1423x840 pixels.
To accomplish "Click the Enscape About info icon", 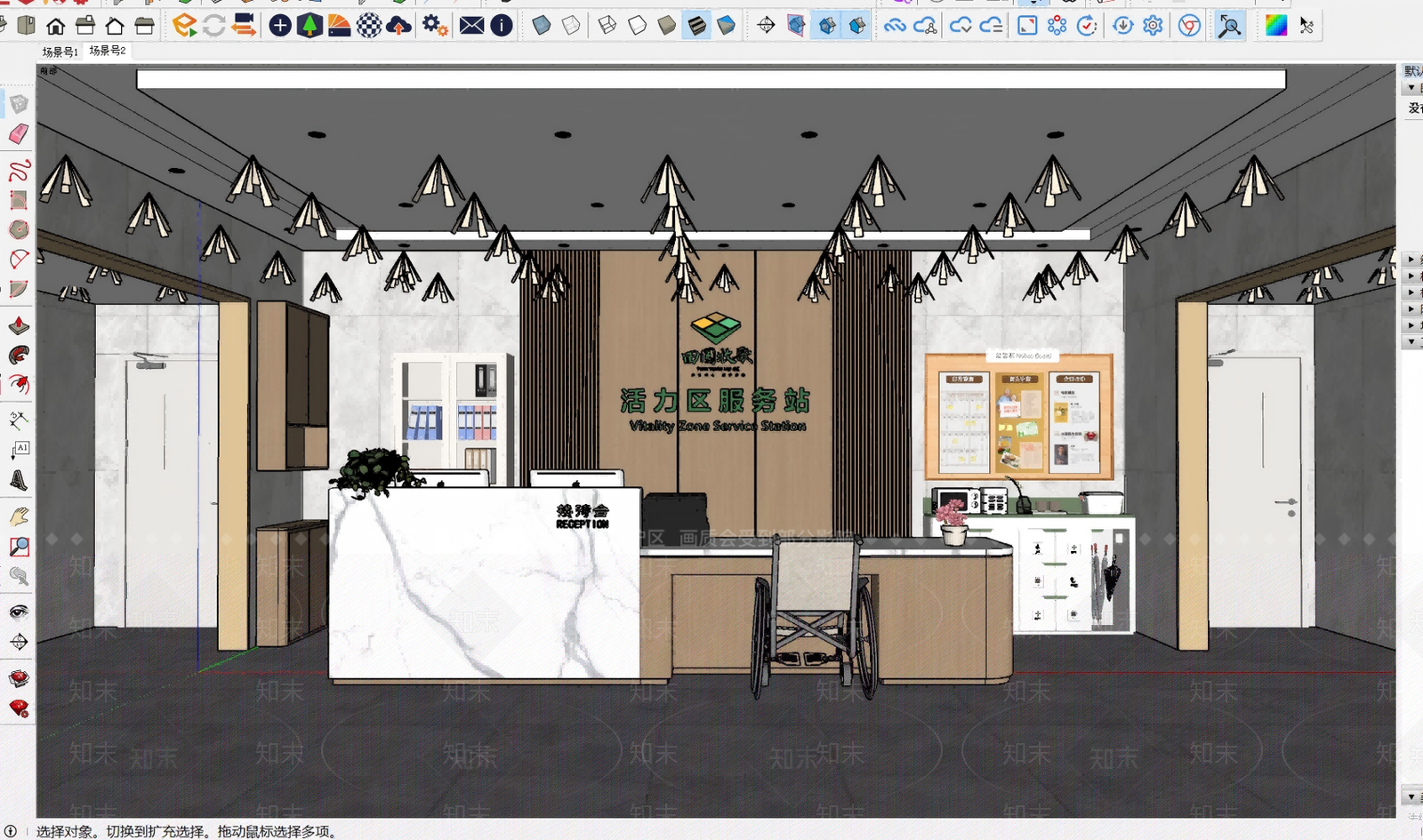I will coord(502,26).
